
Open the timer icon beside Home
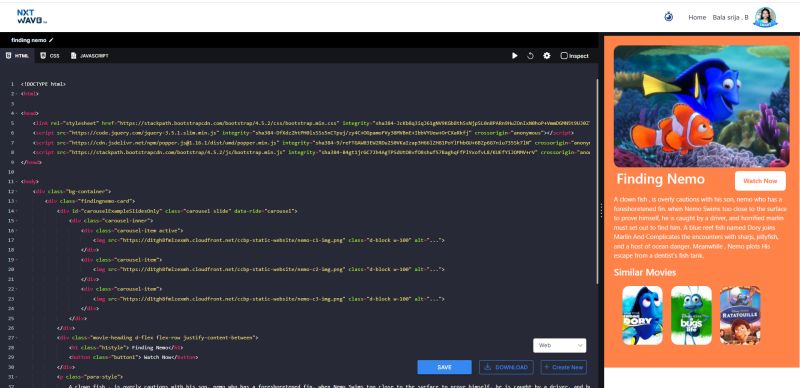[668, 17]
